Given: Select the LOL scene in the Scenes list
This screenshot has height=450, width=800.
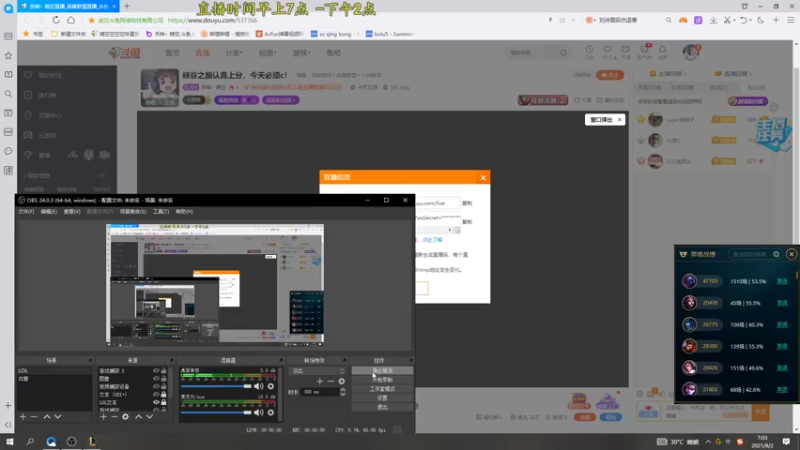Looking at the screenshot, I should tap(55, 371).
